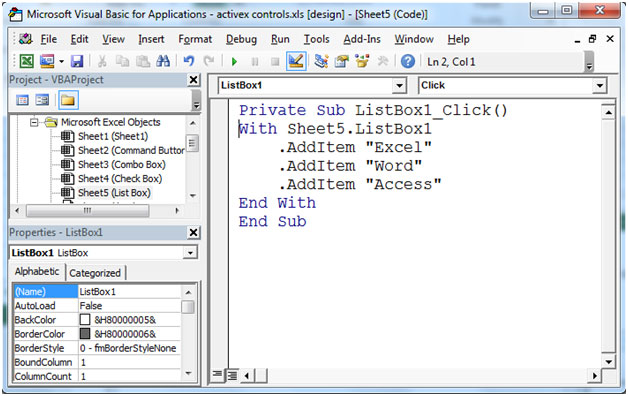Image resolution: width=628 pixels, height=396 pixels.
Task: Click the Insert UserForm toolbar icon
Action: pyautogui.click(x=47, y=61)
